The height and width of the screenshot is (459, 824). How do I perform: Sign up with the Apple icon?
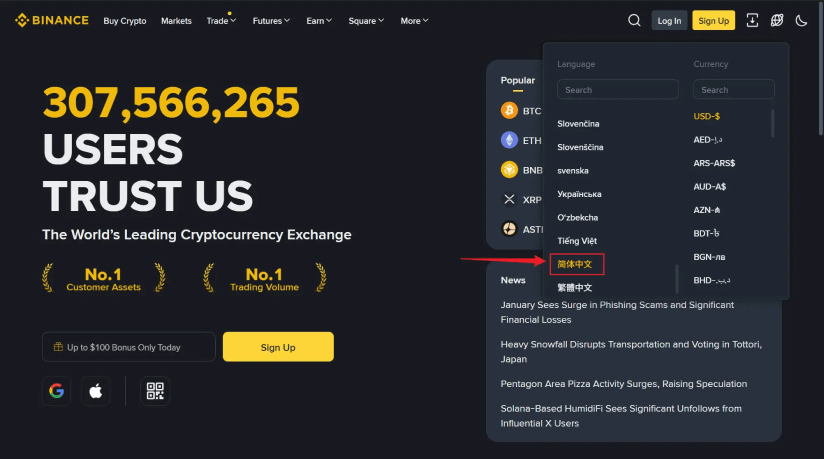pyautogui.click(x=96, y=391)
